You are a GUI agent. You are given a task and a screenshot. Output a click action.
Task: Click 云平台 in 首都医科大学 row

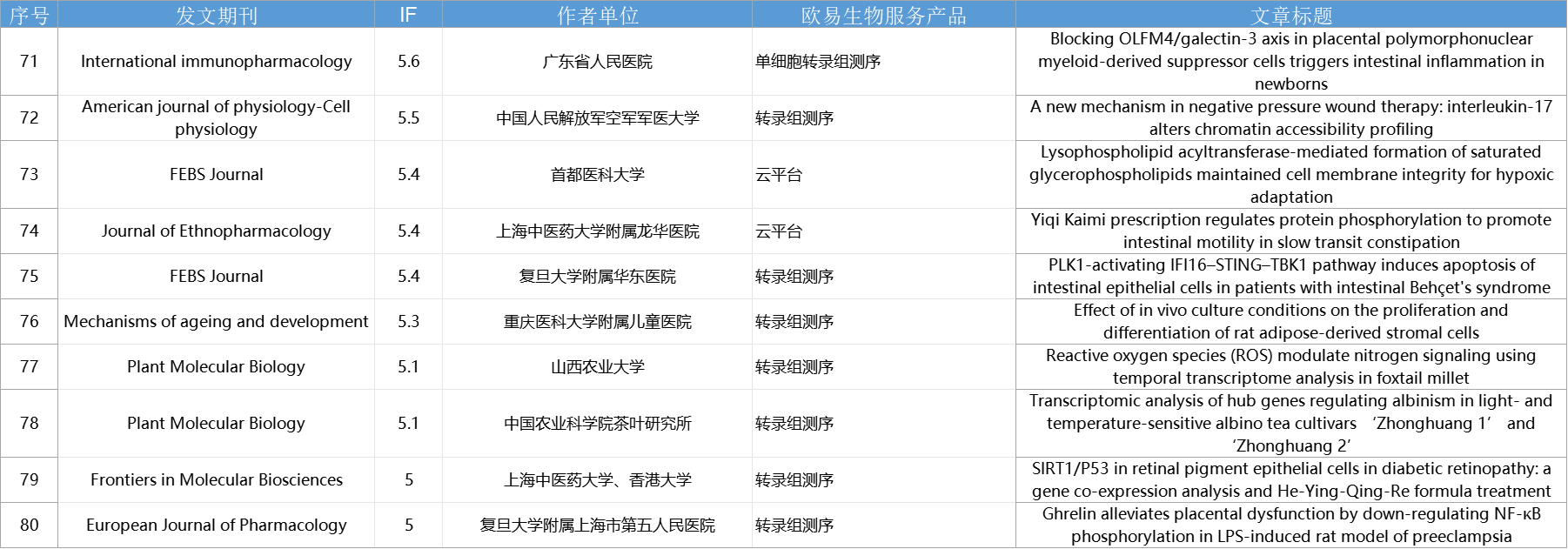883,175
